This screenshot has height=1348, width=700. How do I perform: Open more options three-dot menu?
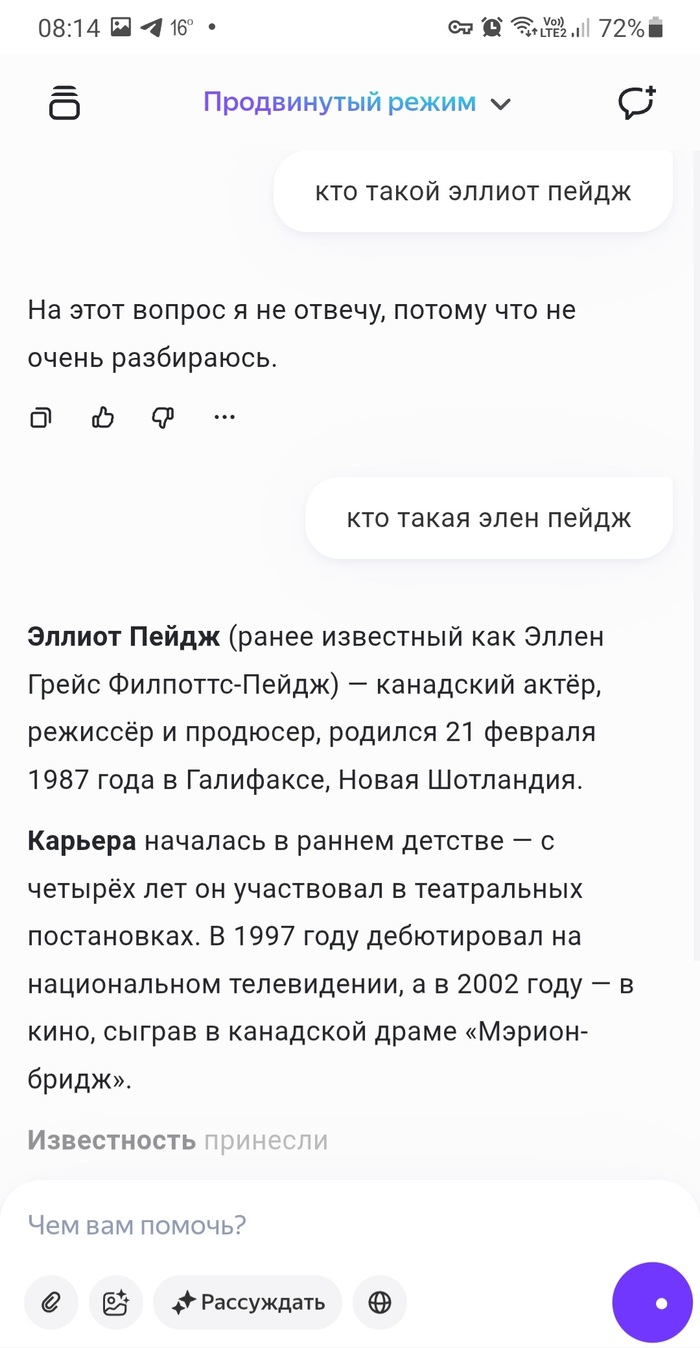224,418
